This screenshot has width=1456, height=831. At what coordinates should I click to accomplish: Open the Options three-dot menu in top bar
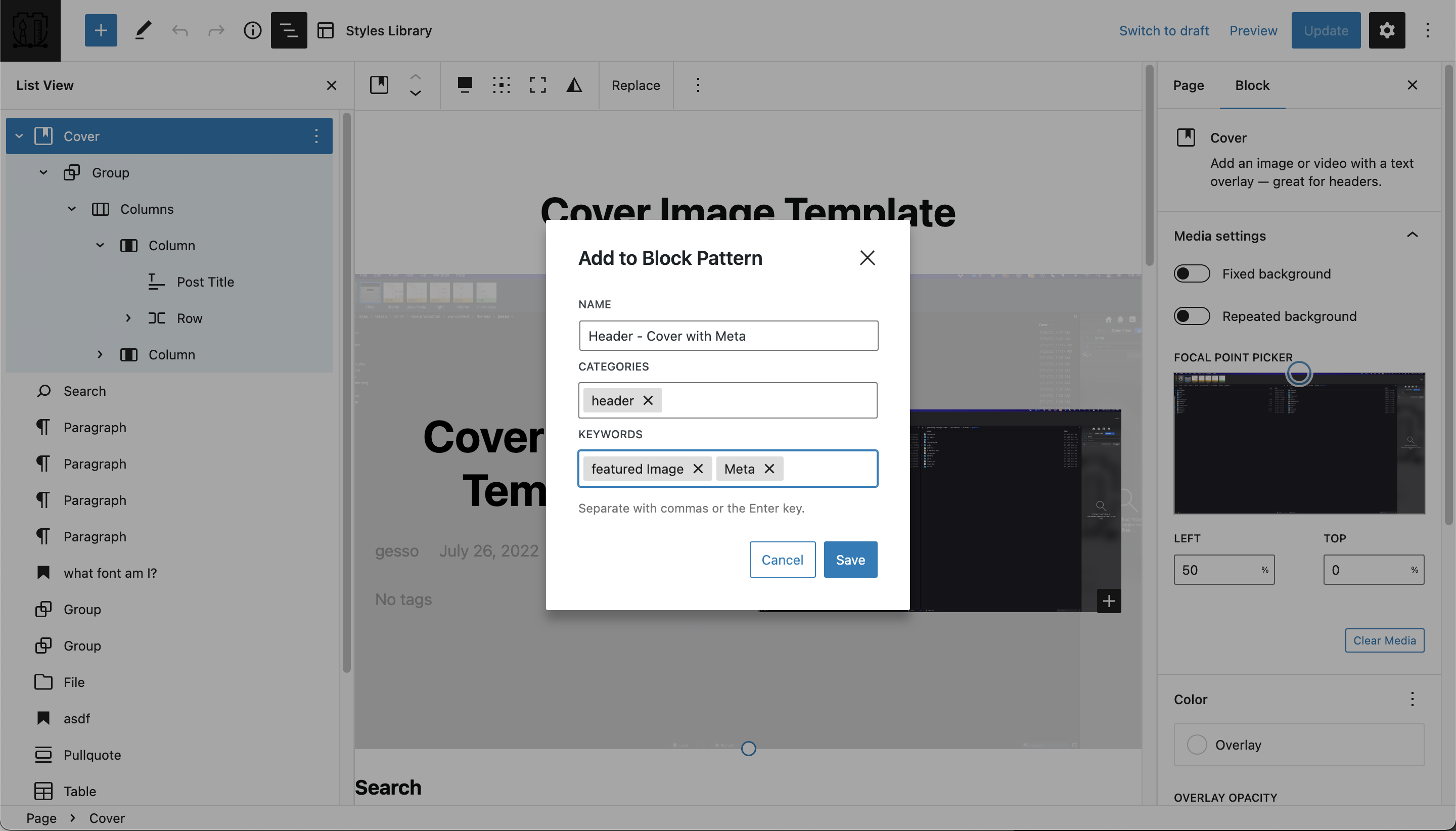[x=1428, y=30]
